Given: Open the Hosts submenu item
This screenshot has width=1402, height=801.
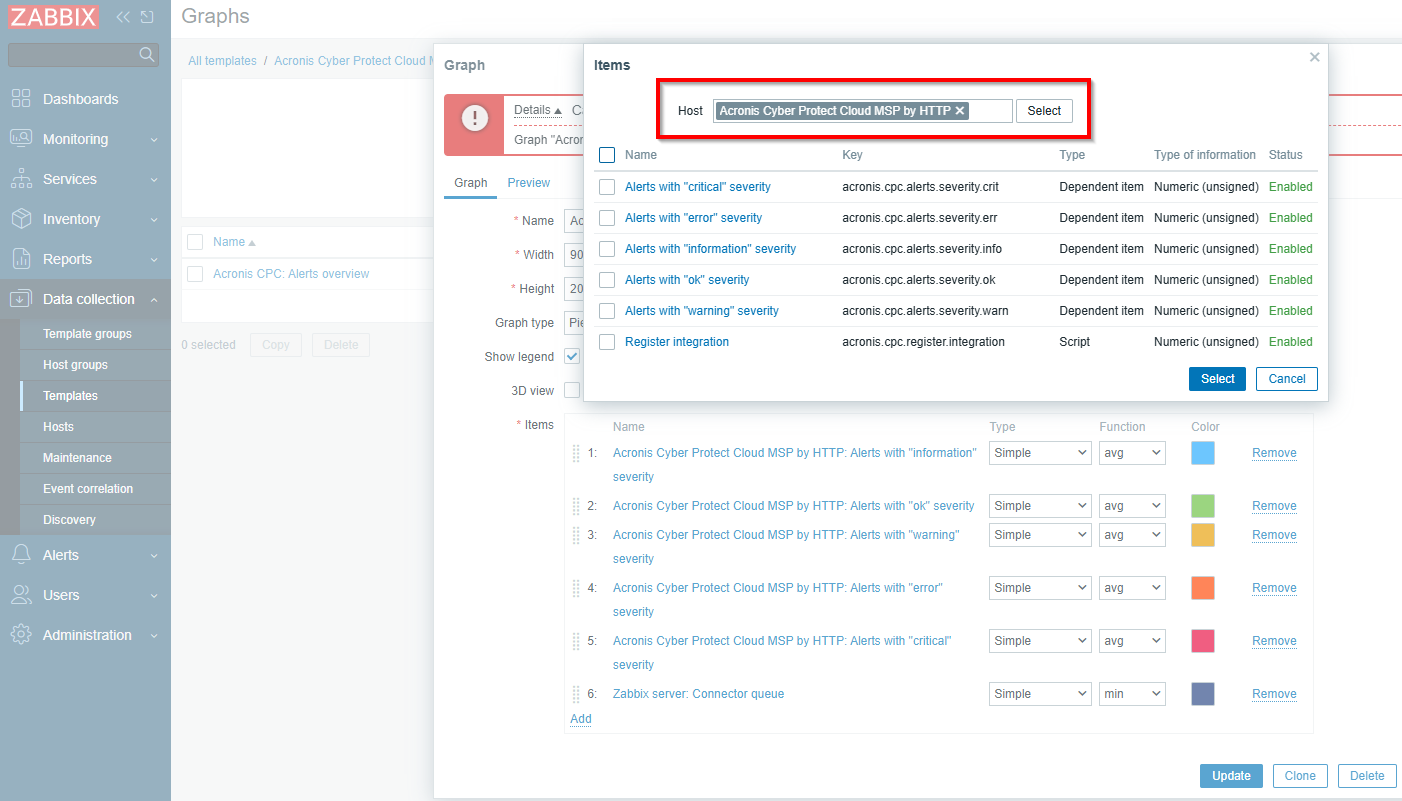Looking at the screenshot, I should (58, 427).
